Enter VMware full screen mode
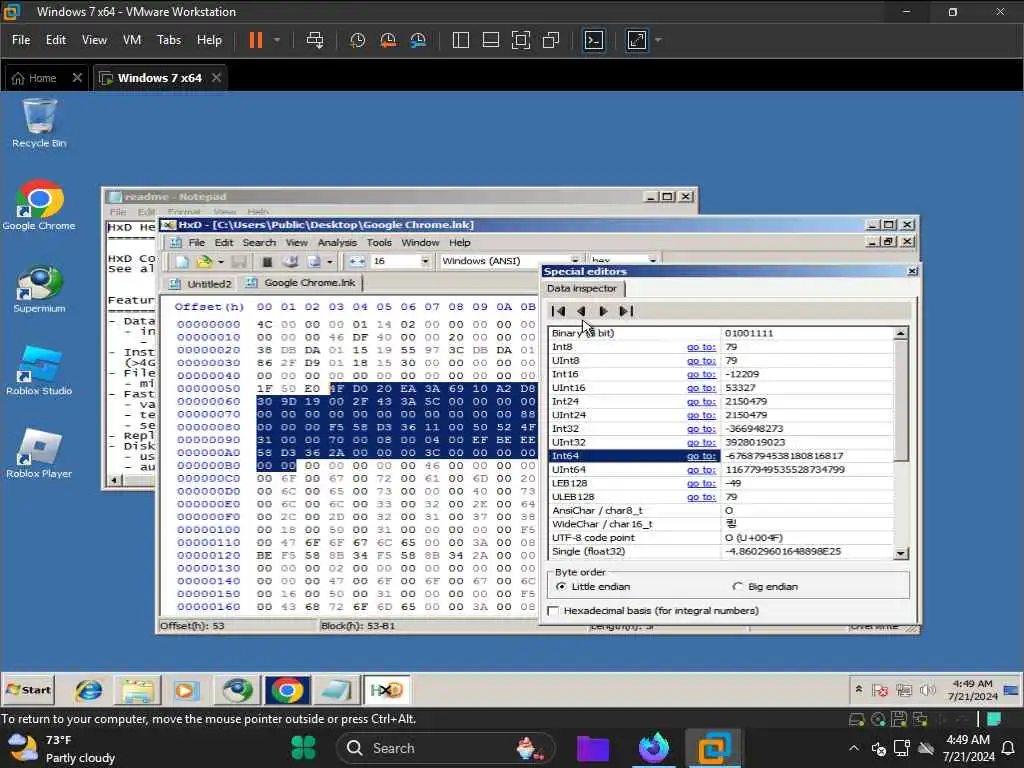The height and width of the screenshot is (768, 1024). click(520, 40)
